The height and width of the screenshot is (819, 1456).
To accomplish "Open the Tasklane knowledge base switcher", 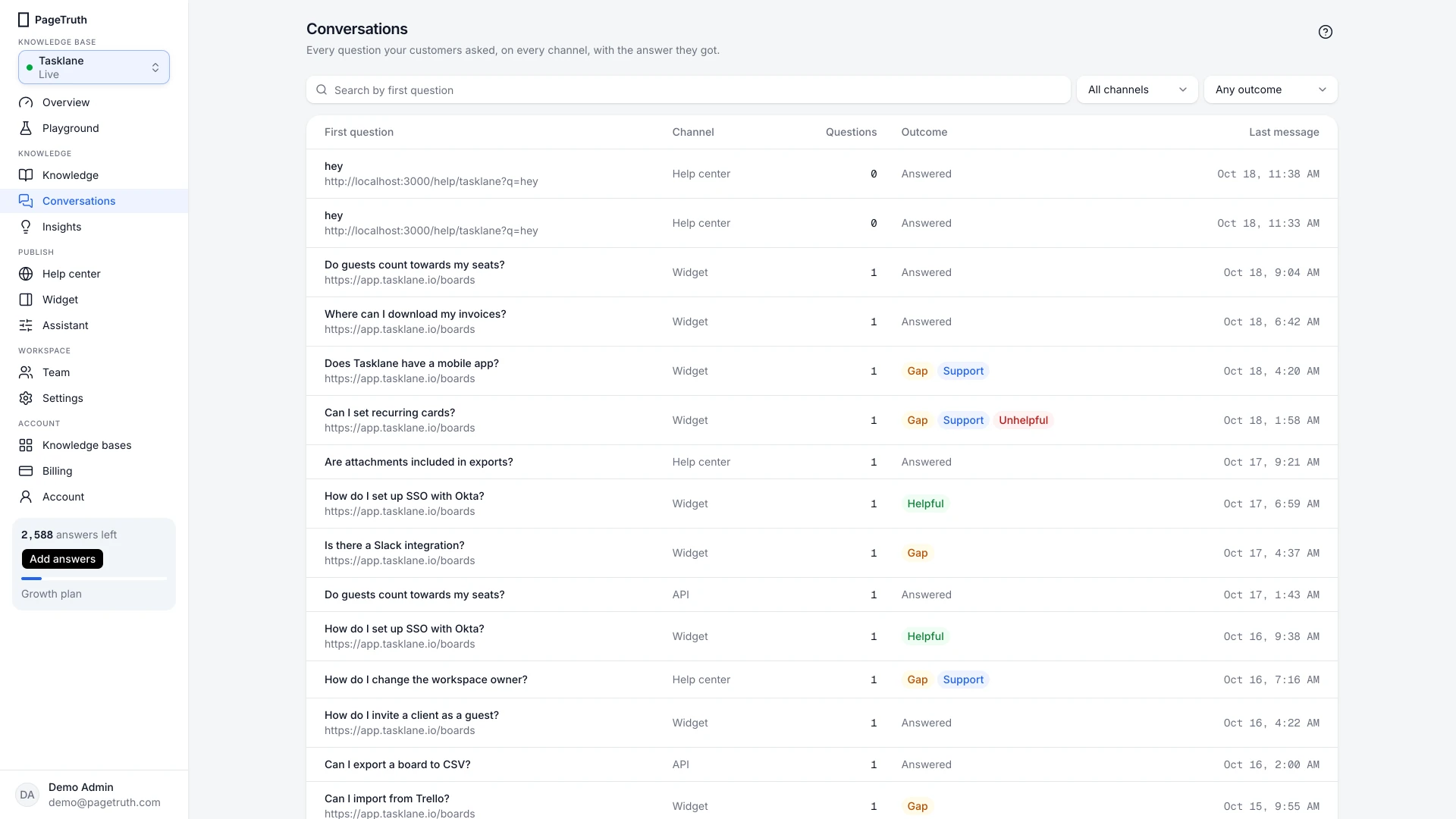I will 94,67.
